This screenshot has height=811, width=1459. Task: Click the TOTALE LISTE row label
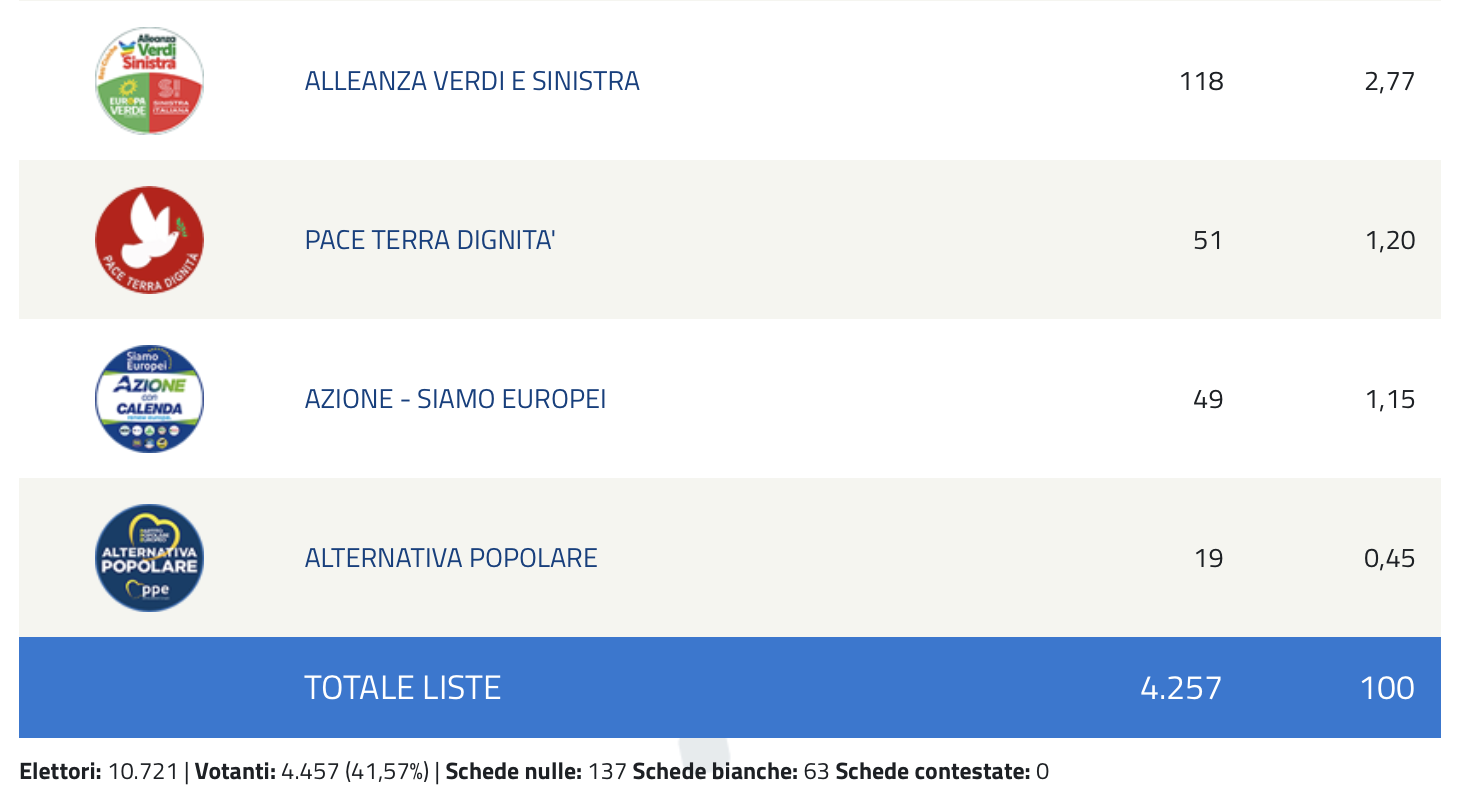(x=402, y=688)
